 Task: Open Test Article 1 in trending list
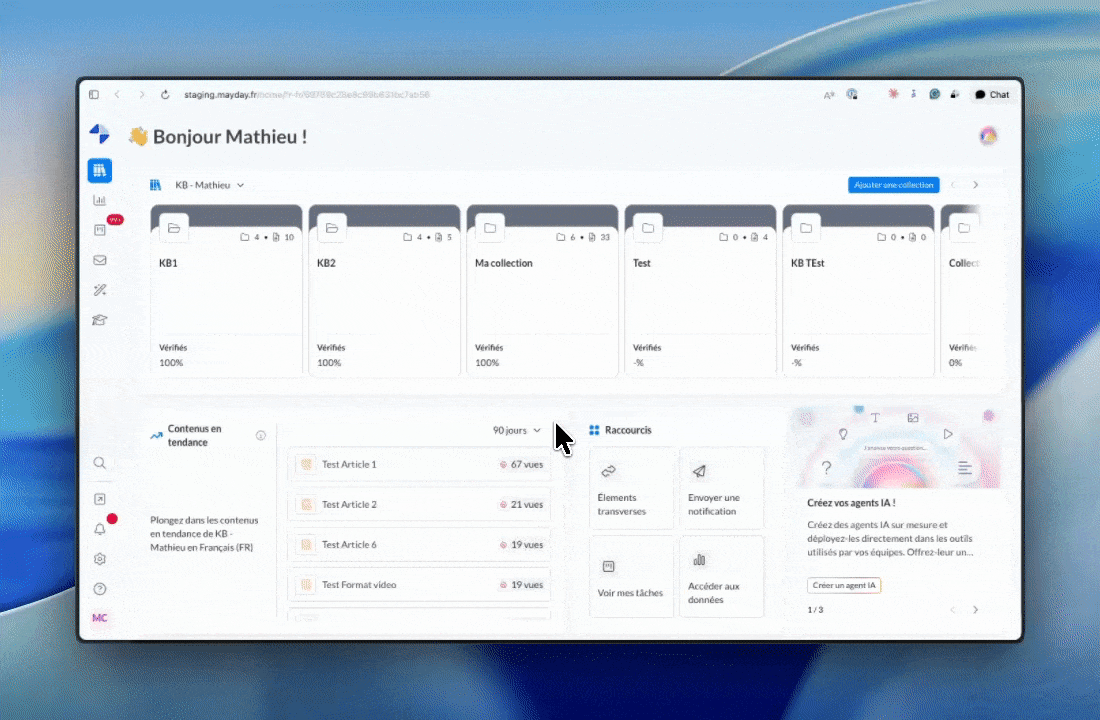pyautogui.click(x=420, y=464)
